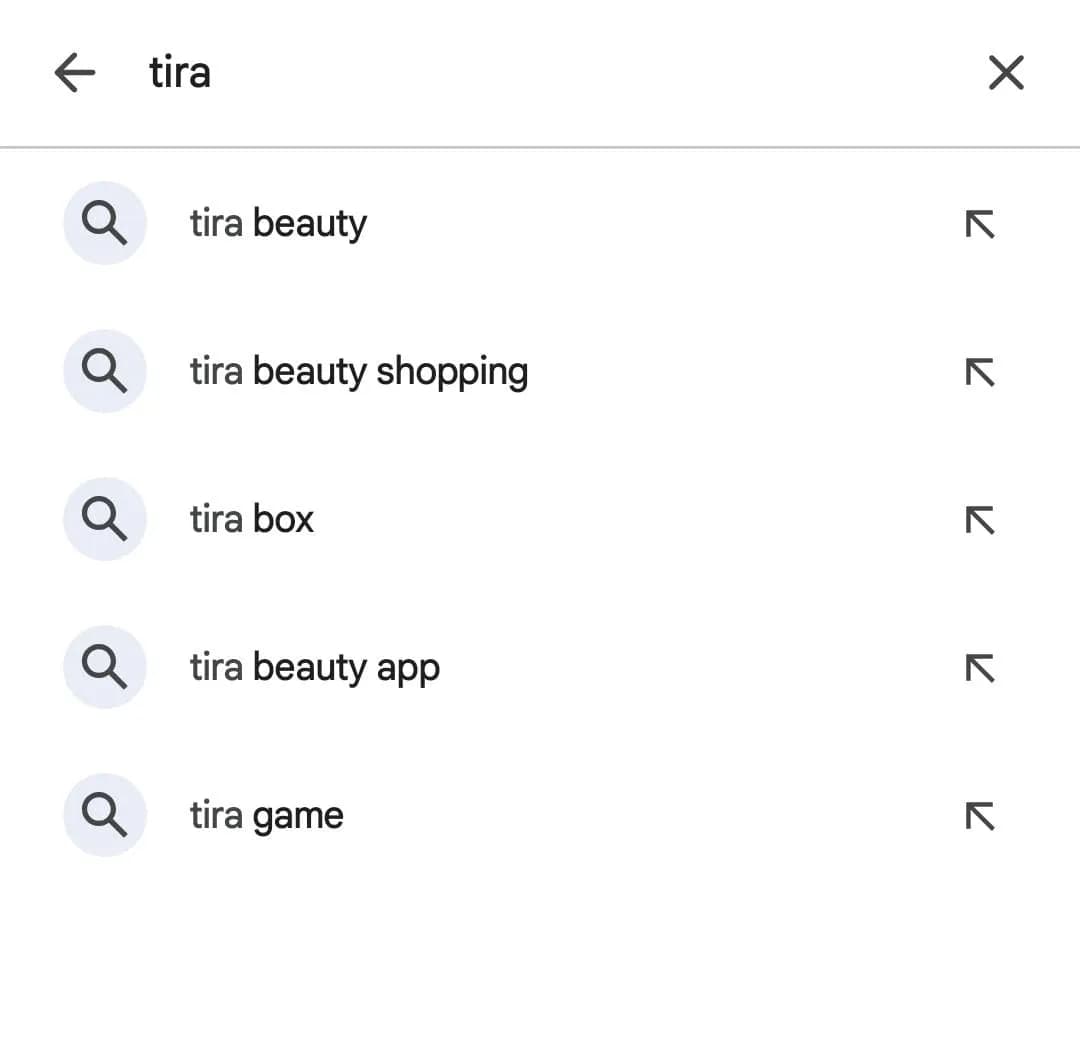The width and height of the screenshot is (1080, 1054).
Task: Insert 'tira beauty shopping' via its arrow icon
Action: (x=980, y=372)
